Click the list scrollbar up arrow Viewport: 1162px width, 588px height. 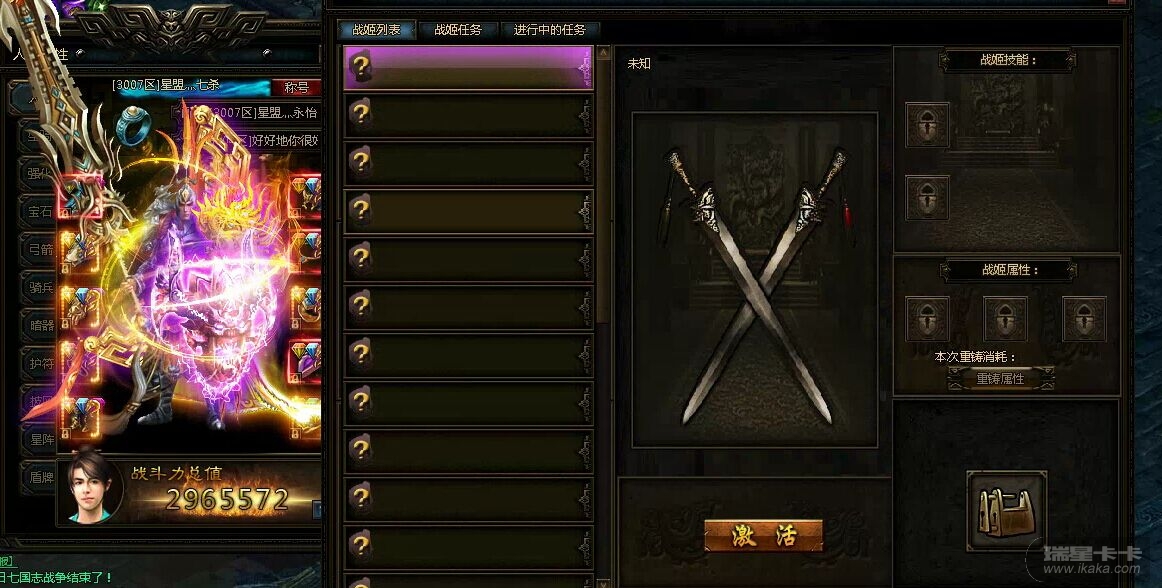[603, 53]
